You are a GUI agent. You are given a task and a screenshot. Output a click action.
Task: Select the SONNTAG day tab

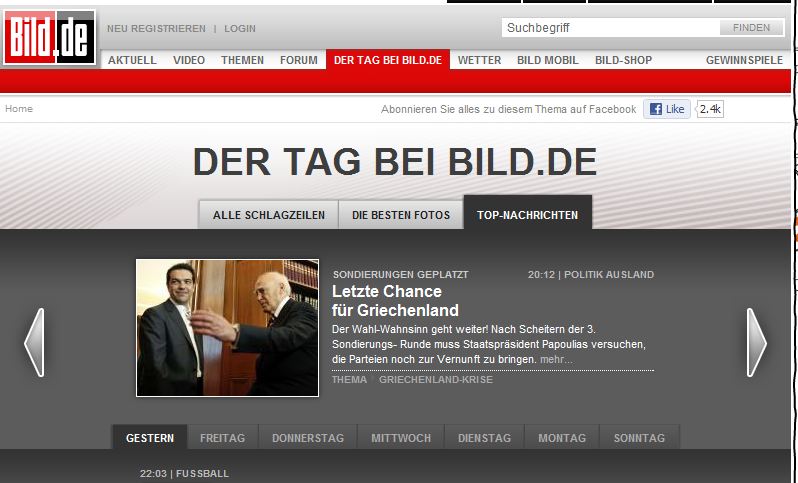click(x=639, y=437)
